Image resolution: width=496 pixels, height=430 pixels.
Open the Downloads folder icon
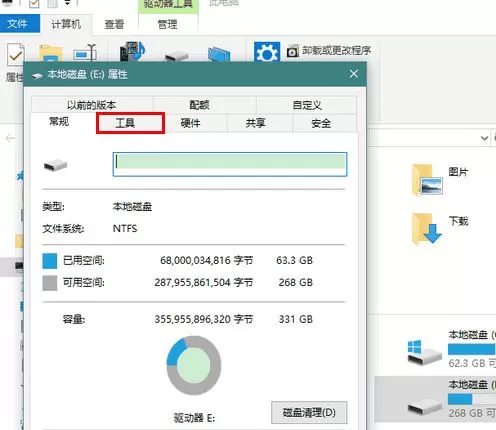pyautogui.click(x=427, y=229)
